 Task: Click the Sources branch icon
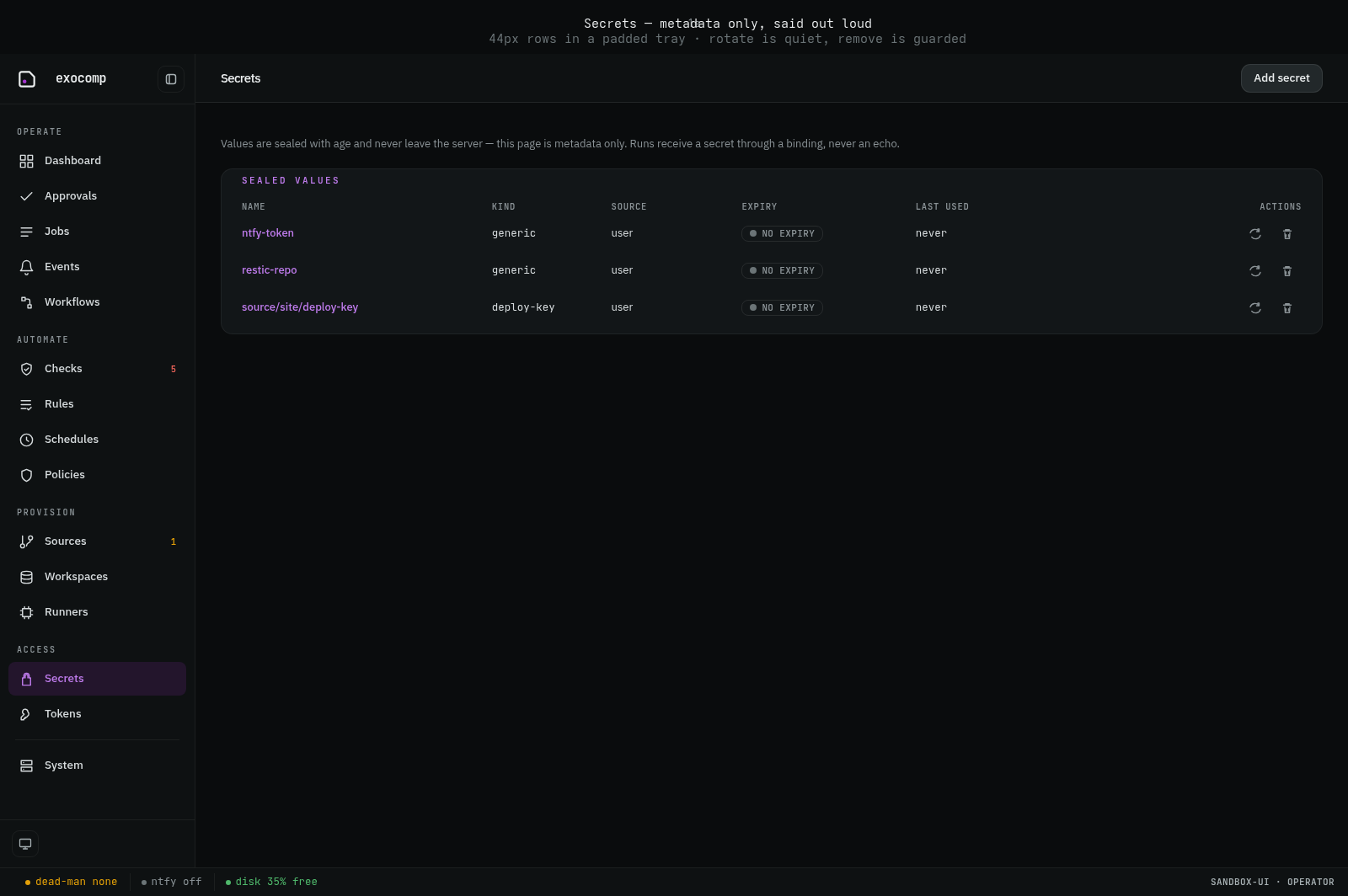coord(27,541)
